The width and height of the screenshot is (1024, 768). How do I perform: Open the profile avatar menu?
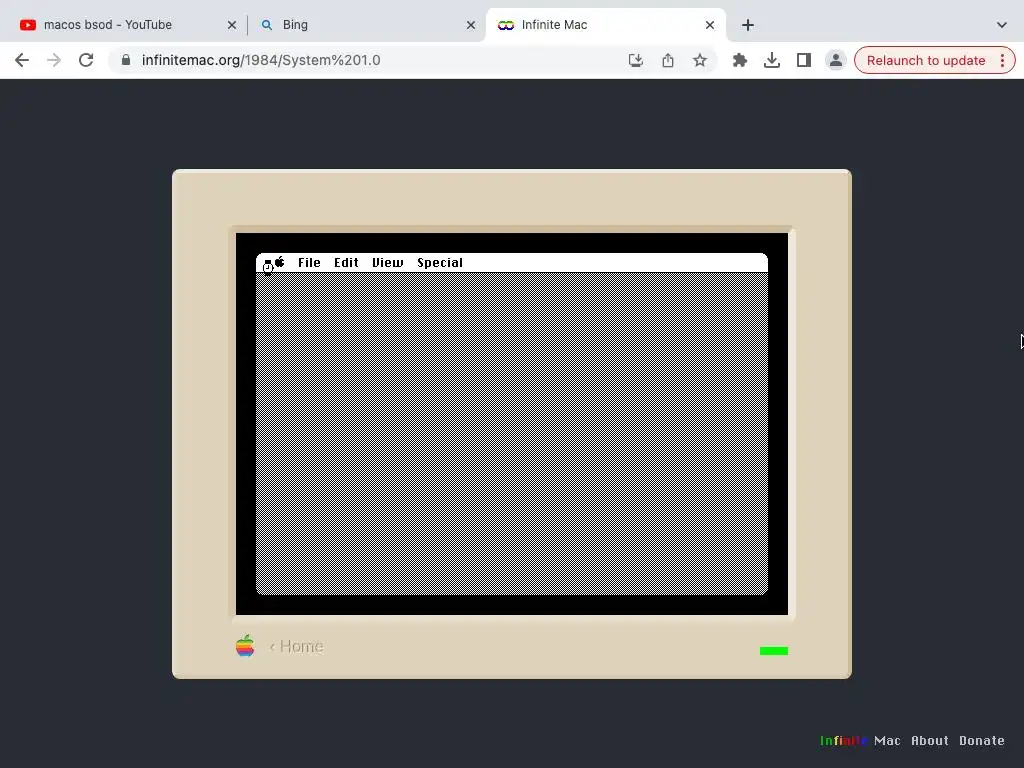[835, 60]
